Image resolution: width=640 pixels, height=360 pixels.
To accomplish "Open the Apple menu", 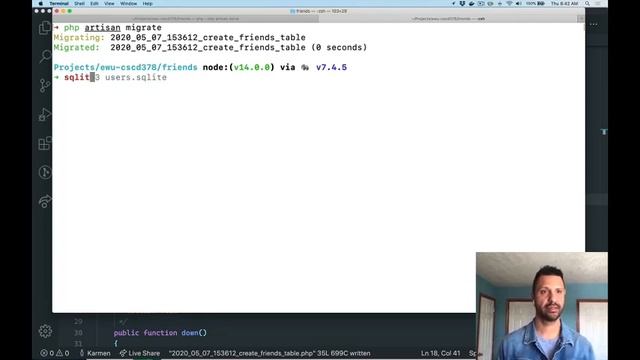I will click(40, 3).
